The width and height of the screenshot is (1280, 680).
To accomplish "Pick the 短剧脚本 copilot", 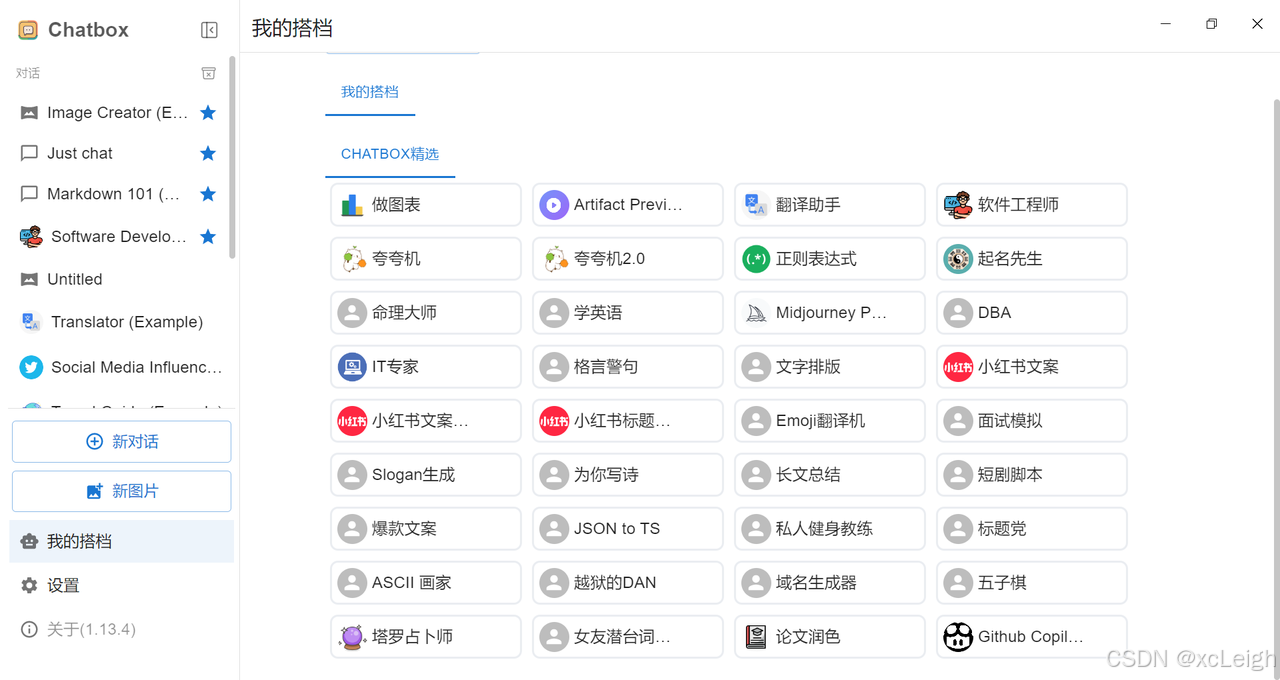I will click(x=1032, y=475).
